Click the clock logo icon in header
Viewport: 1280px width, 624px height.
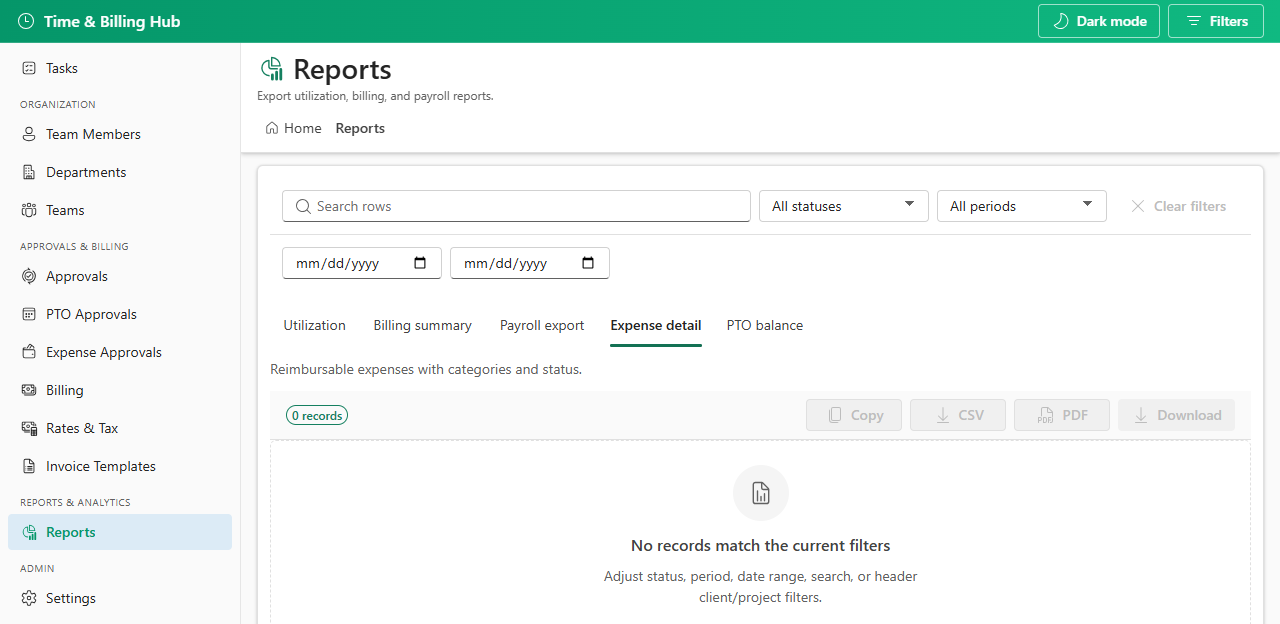tap(26, 21)
